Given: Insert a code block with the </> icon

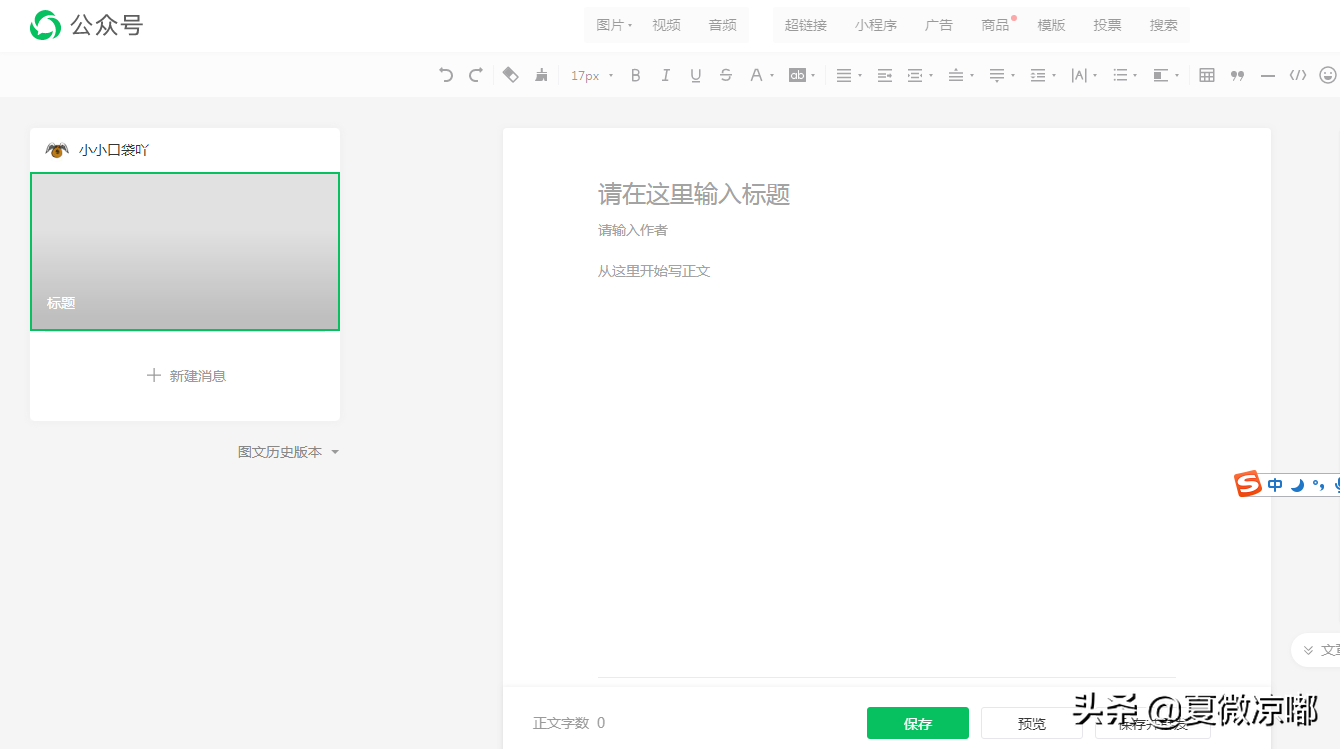Looking at the screenshot, I should pos(1298,74).
